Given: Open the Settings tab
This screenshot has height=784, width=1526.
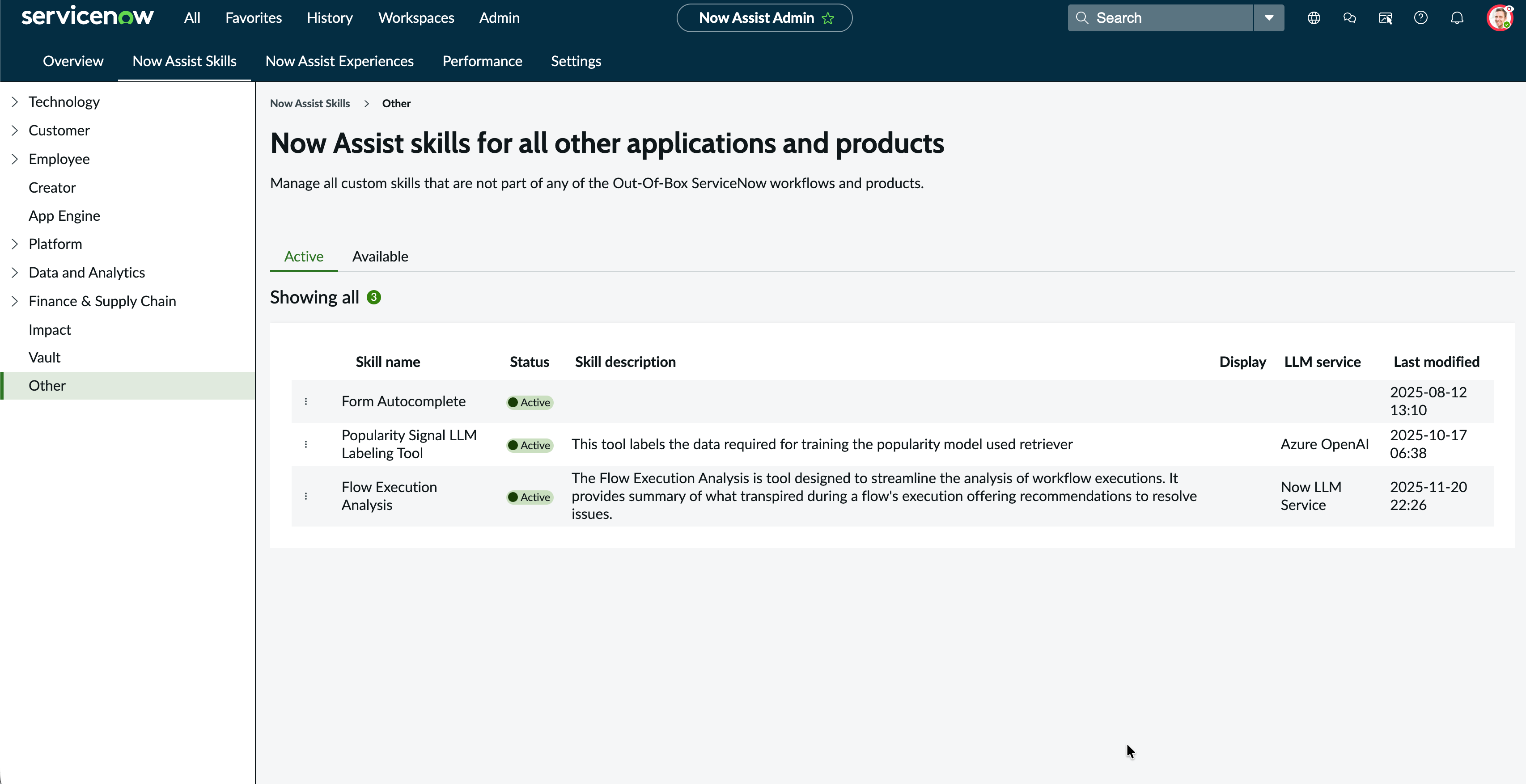Looking at the screenshot, I should (576, 61).
